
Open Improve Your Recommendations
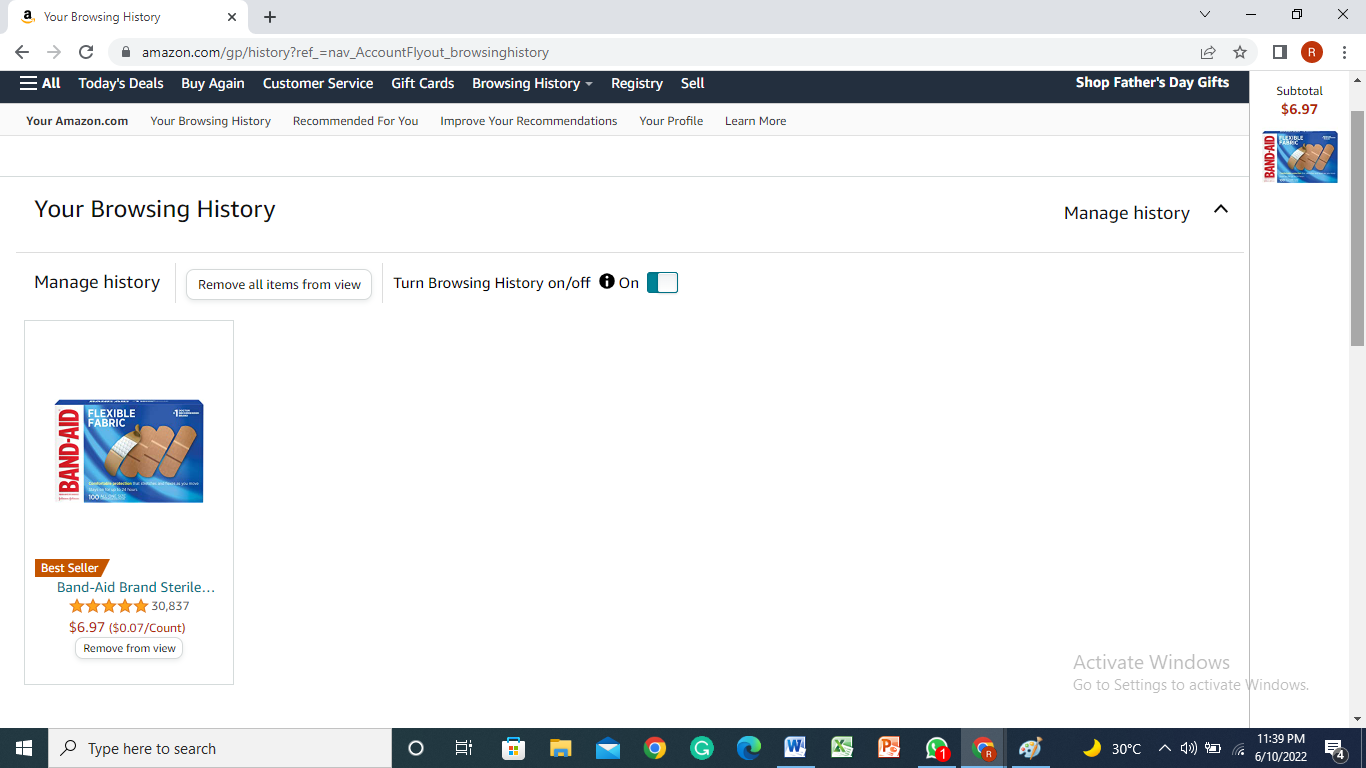[529, 121]
